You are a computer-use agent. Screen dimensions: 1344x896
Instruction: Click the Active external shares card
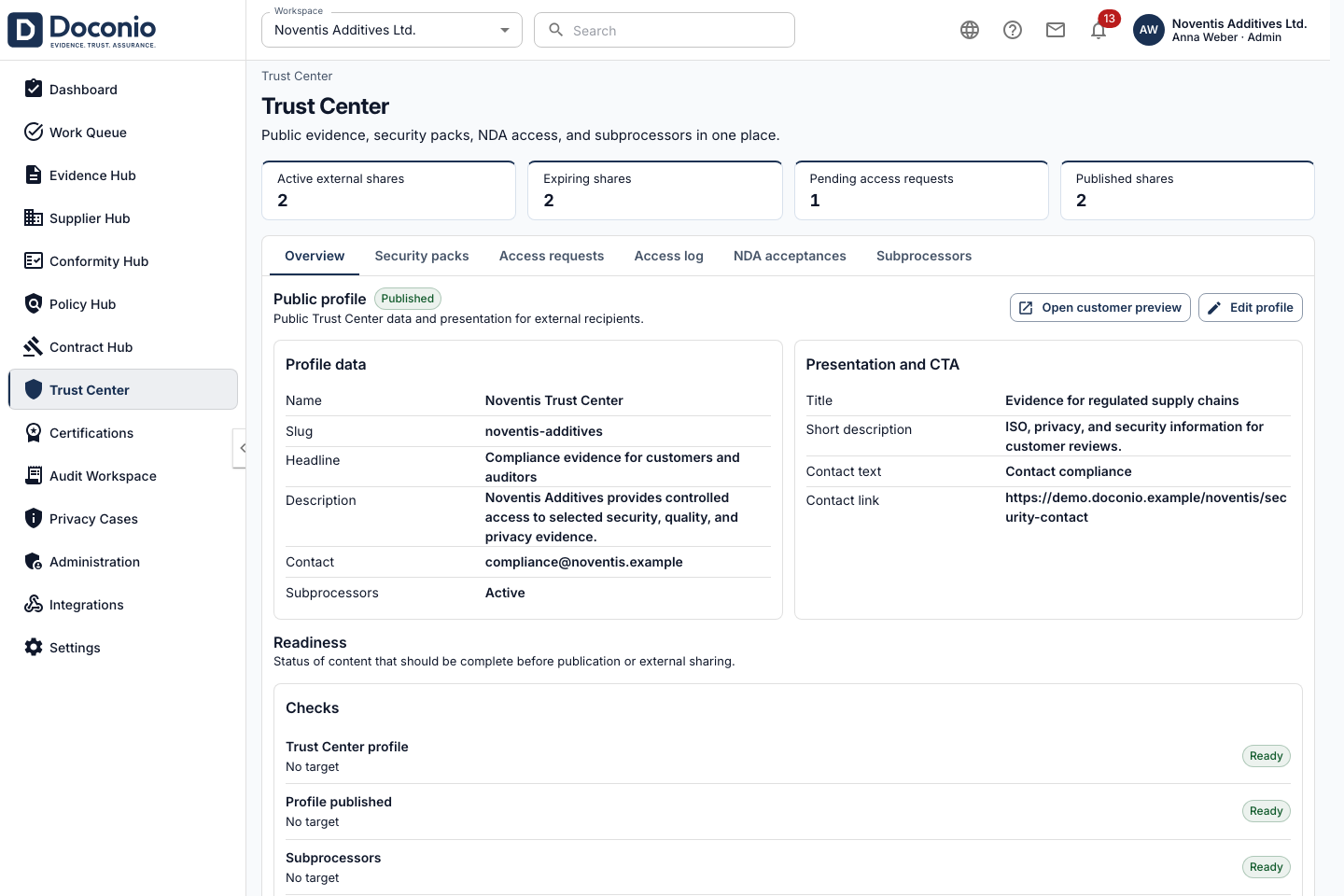coord(388,190)
